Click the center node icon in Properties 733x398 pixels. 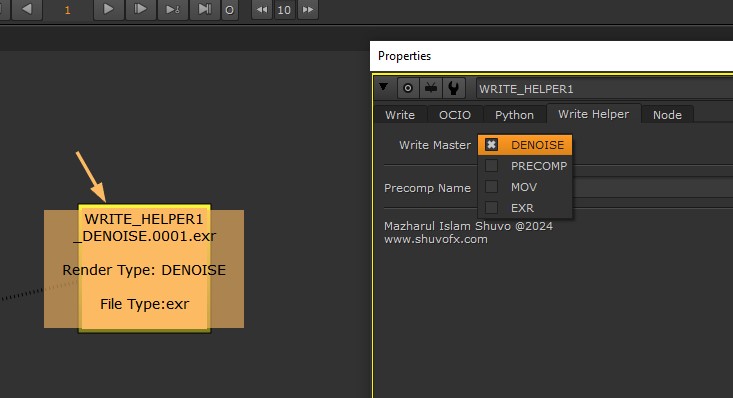click(x=408, y=88)
